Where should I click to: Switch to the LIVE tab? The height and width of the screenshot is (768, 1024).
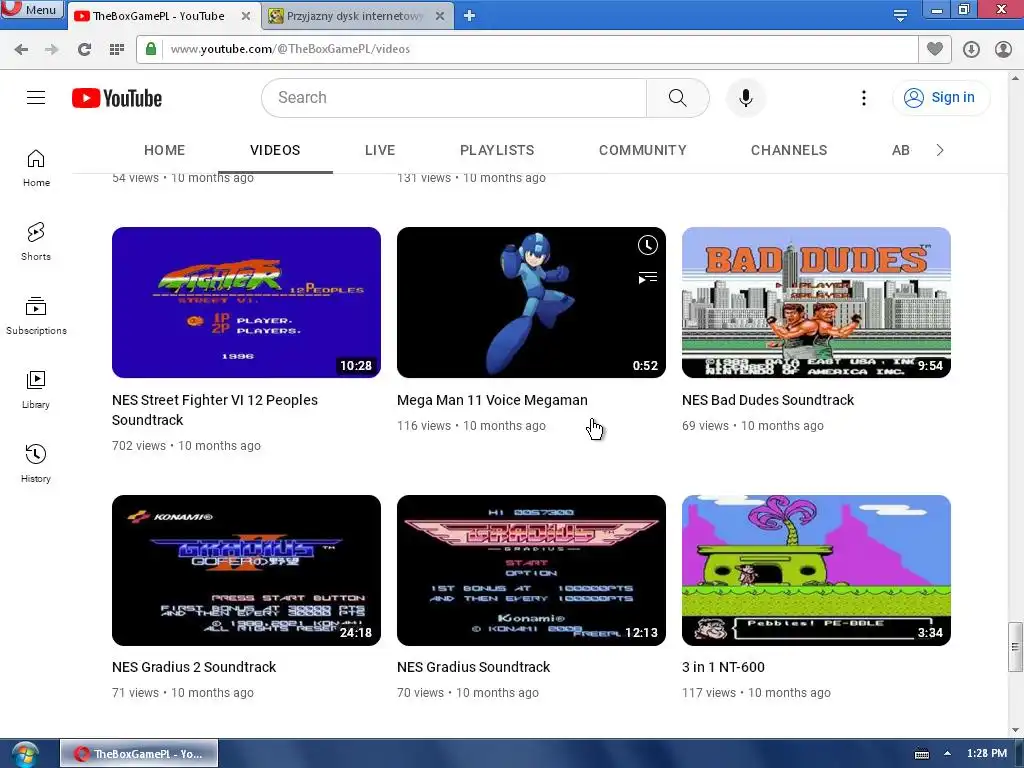click(380, 150)
